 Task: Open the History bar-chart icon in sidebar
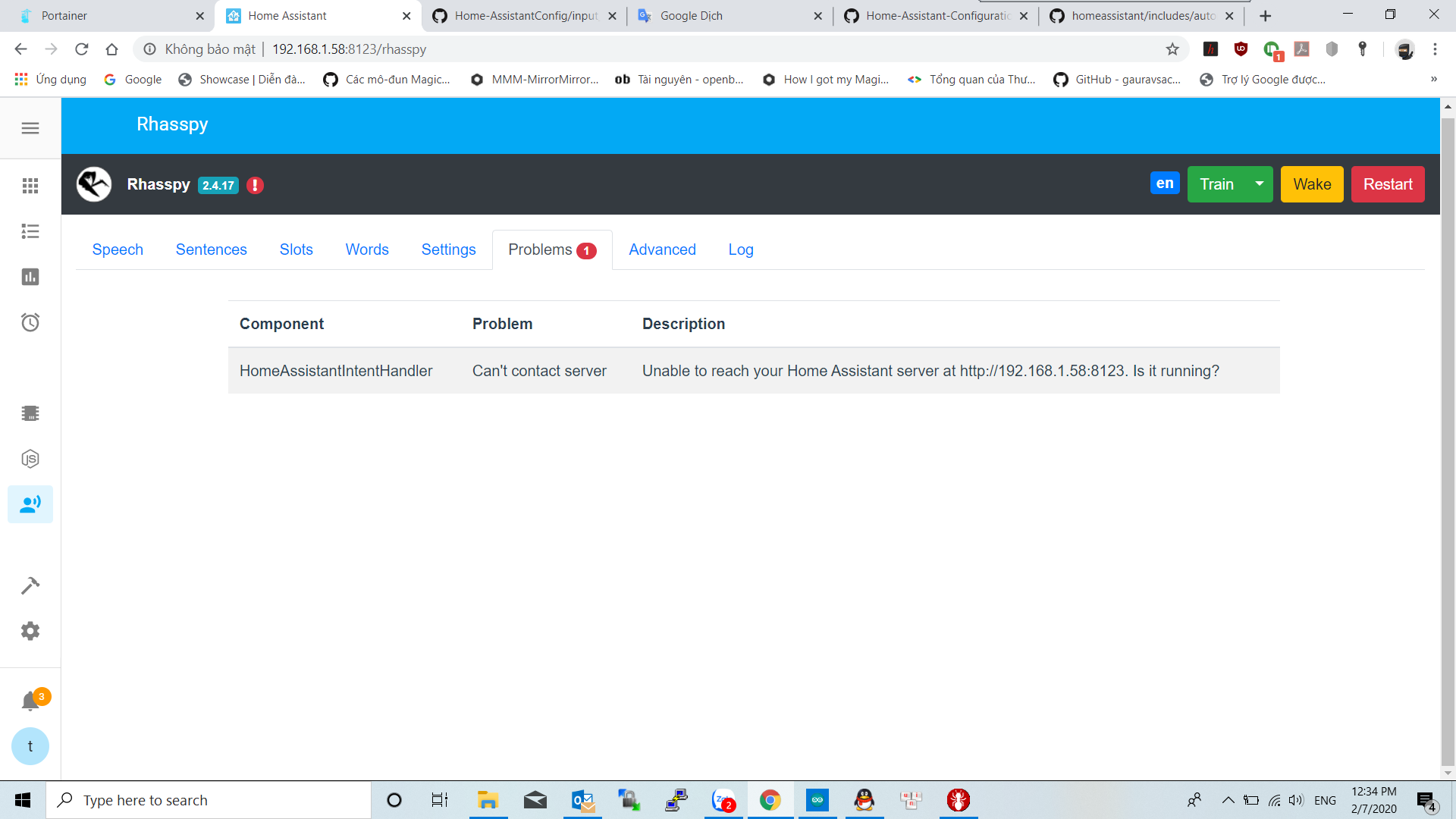30,277
